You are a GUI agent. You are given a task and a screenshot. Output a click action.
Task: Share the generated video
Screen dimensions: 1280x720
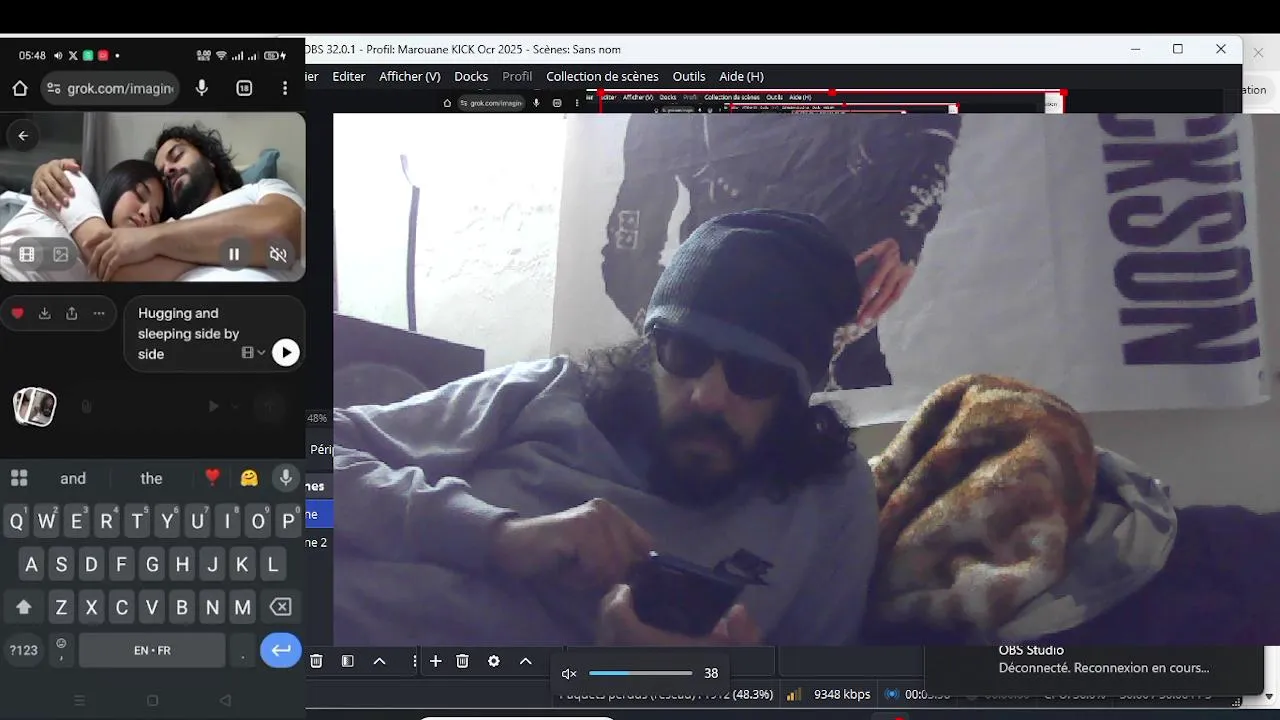[71, 313]
